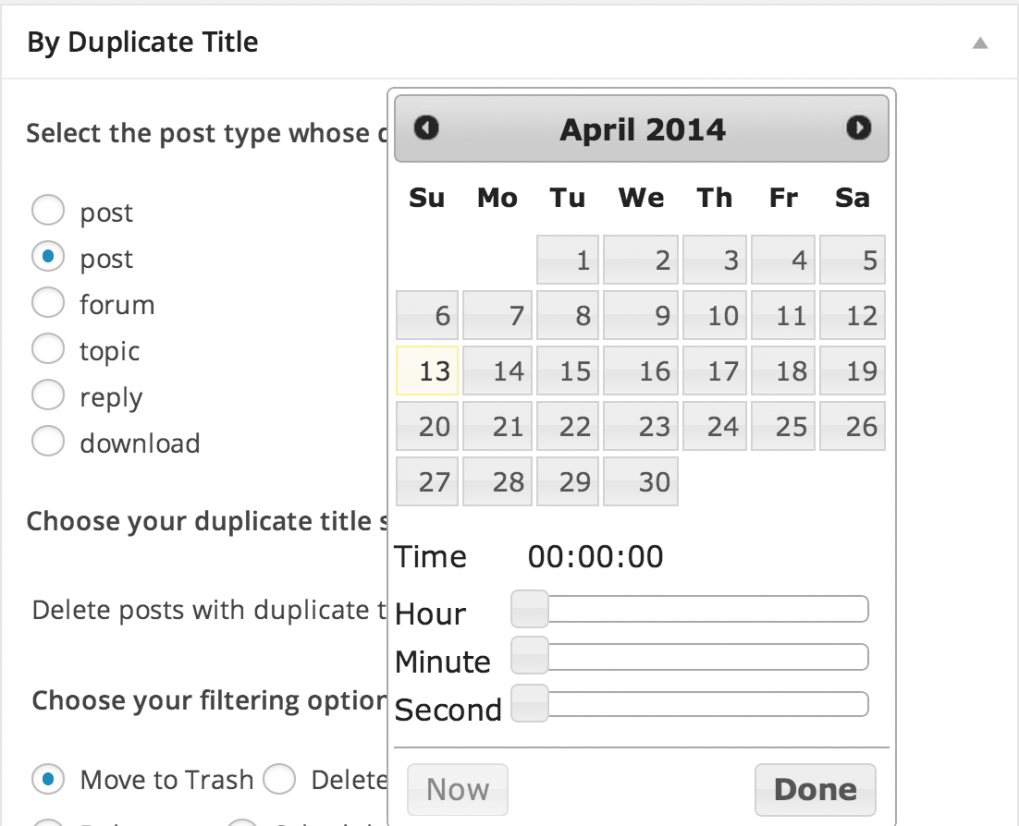Click the Minute slider handle
This screenshot has width=1019, height=826.
pyautogui.click(x=531, y=655)
